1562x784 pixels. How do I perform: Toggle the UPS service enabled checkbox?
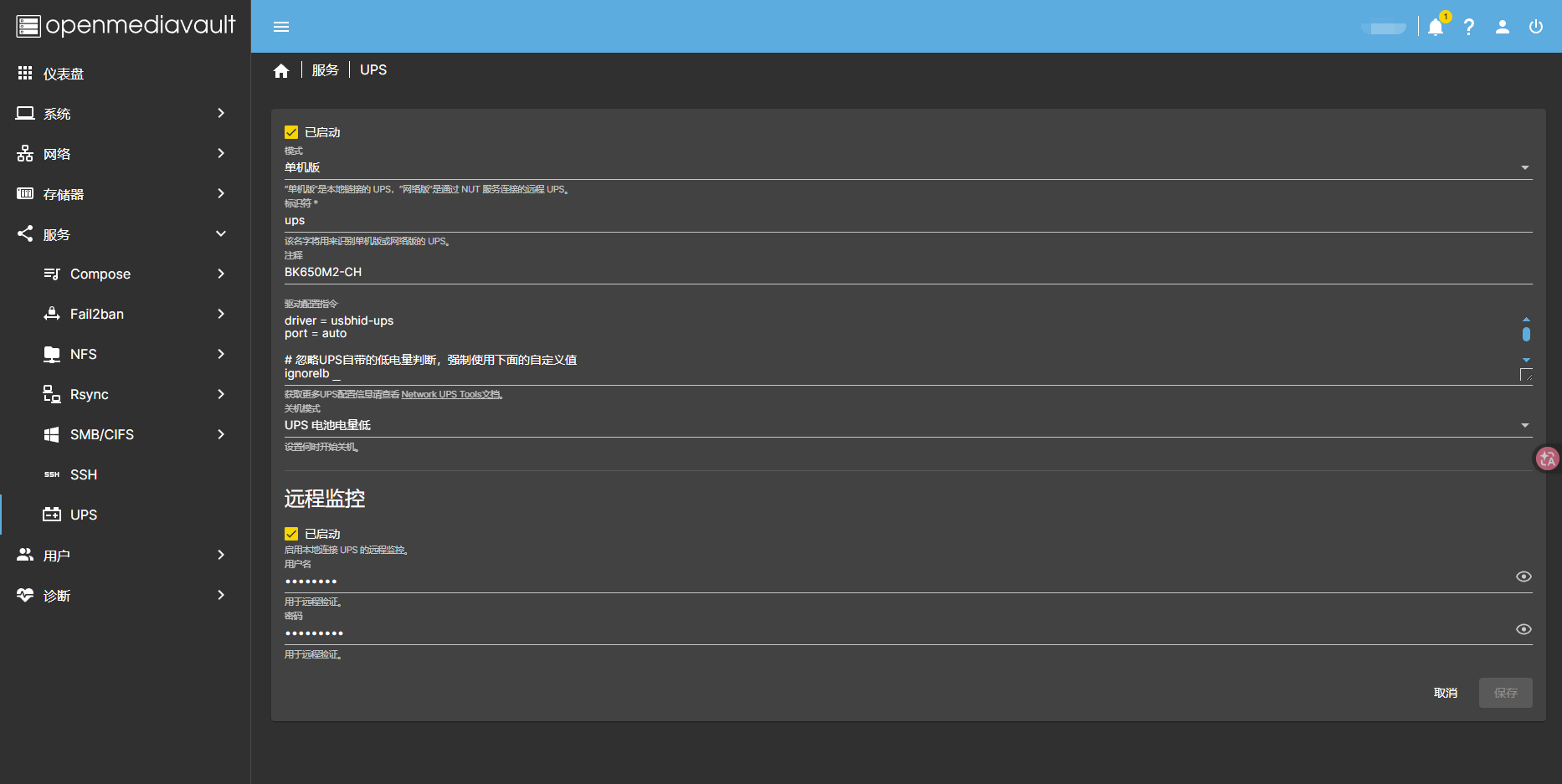[x=291, y=132]
